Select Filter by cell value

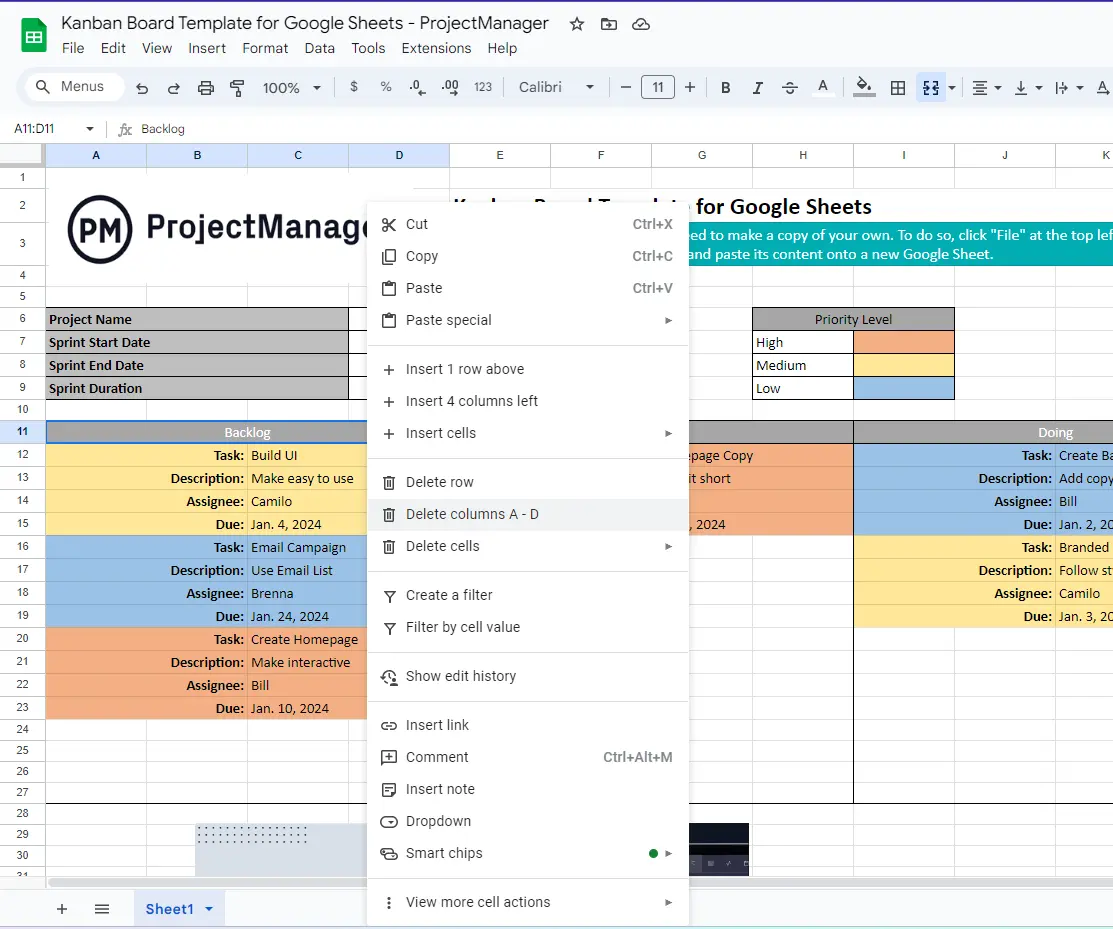[527, 627]
